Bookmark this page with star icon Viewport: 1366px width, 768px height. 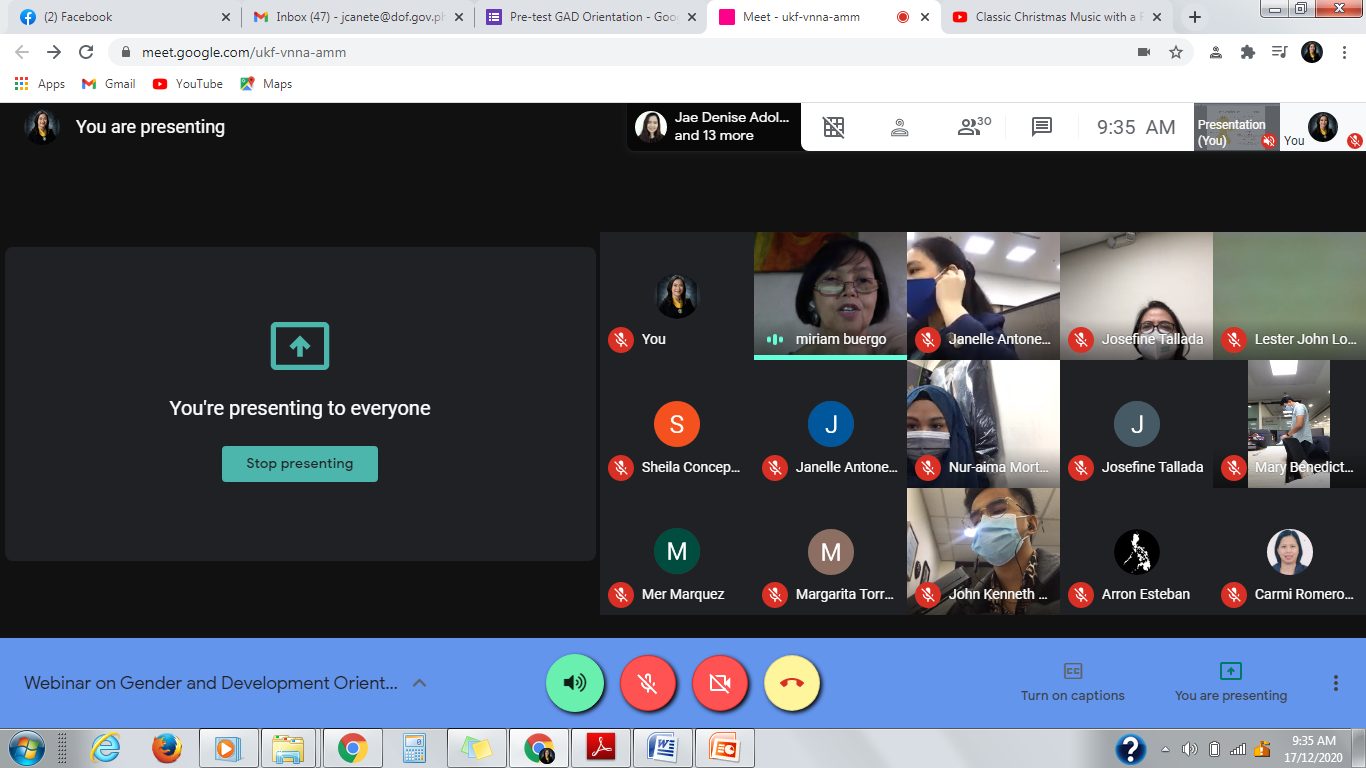click(x=1176, y=52)
